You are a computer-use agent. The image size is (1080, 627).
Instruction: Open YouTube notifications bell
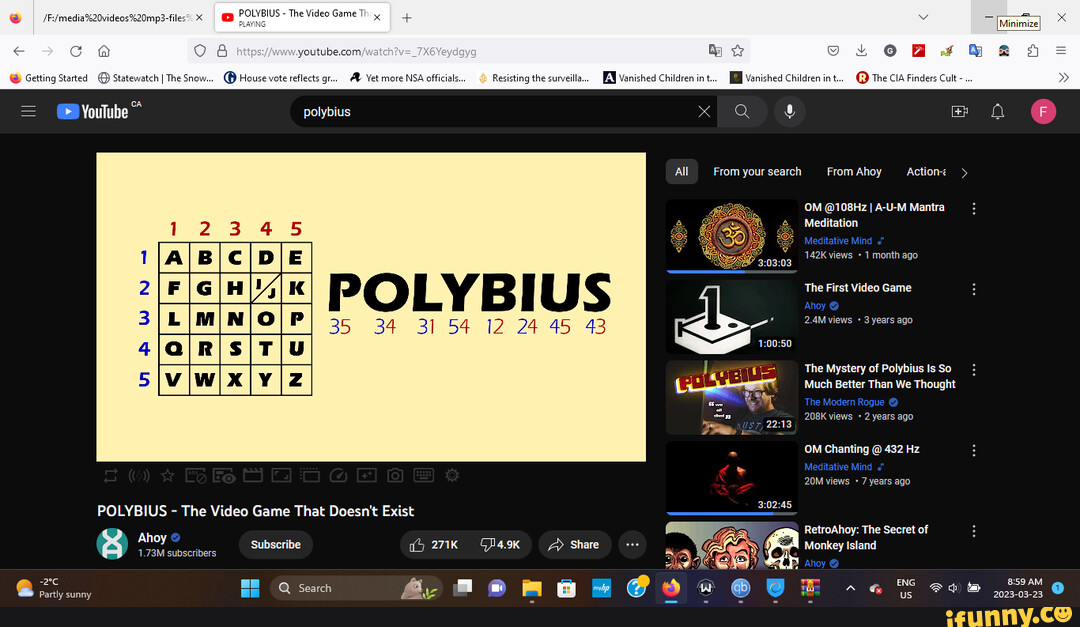997,111
